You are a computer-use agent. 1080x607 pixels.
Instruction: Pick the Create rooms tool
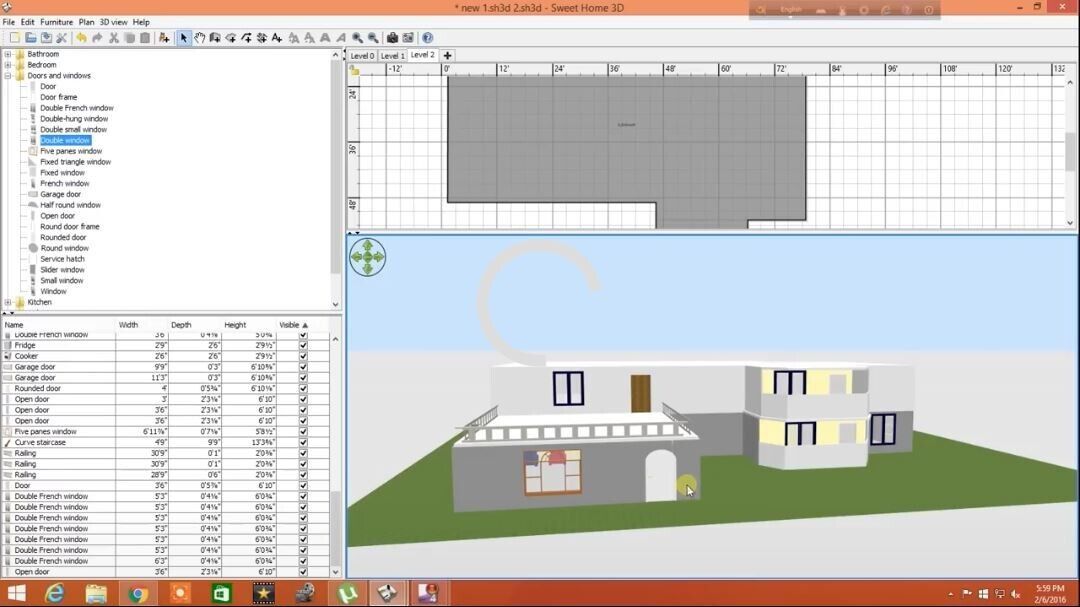[x=231, y=38]
